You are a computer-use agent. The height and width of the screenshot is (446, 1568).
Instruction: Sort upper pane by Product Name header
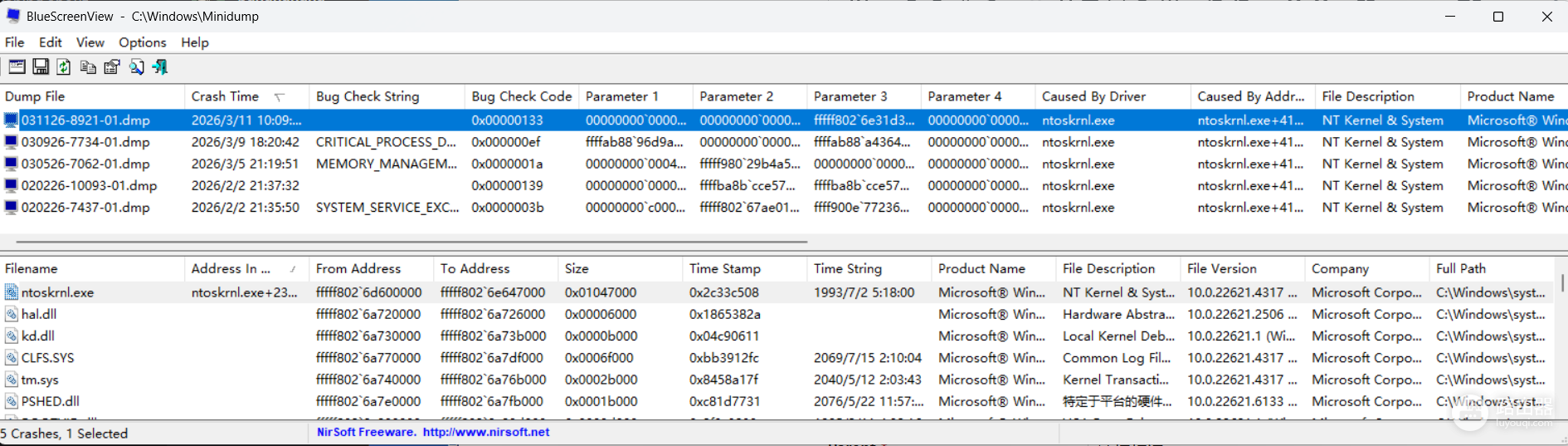click(x=1513, y=96)
